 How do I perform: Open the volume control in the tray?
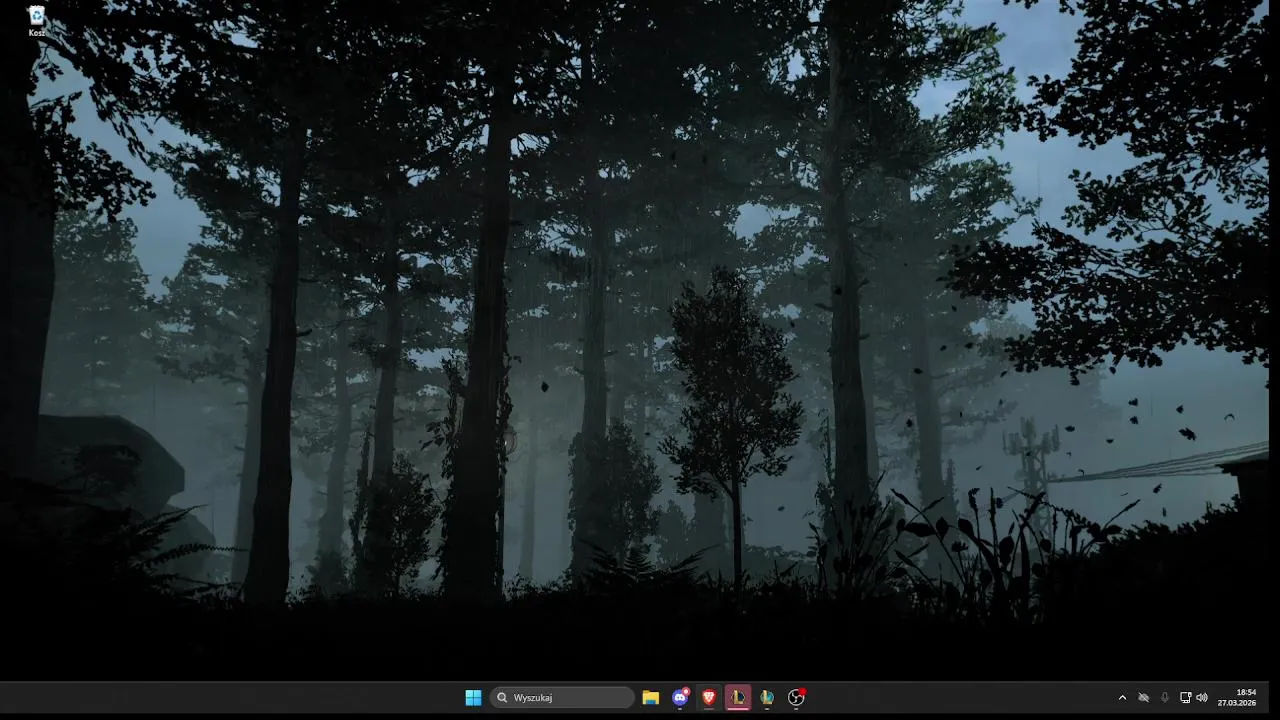(x=1202, y=698)
